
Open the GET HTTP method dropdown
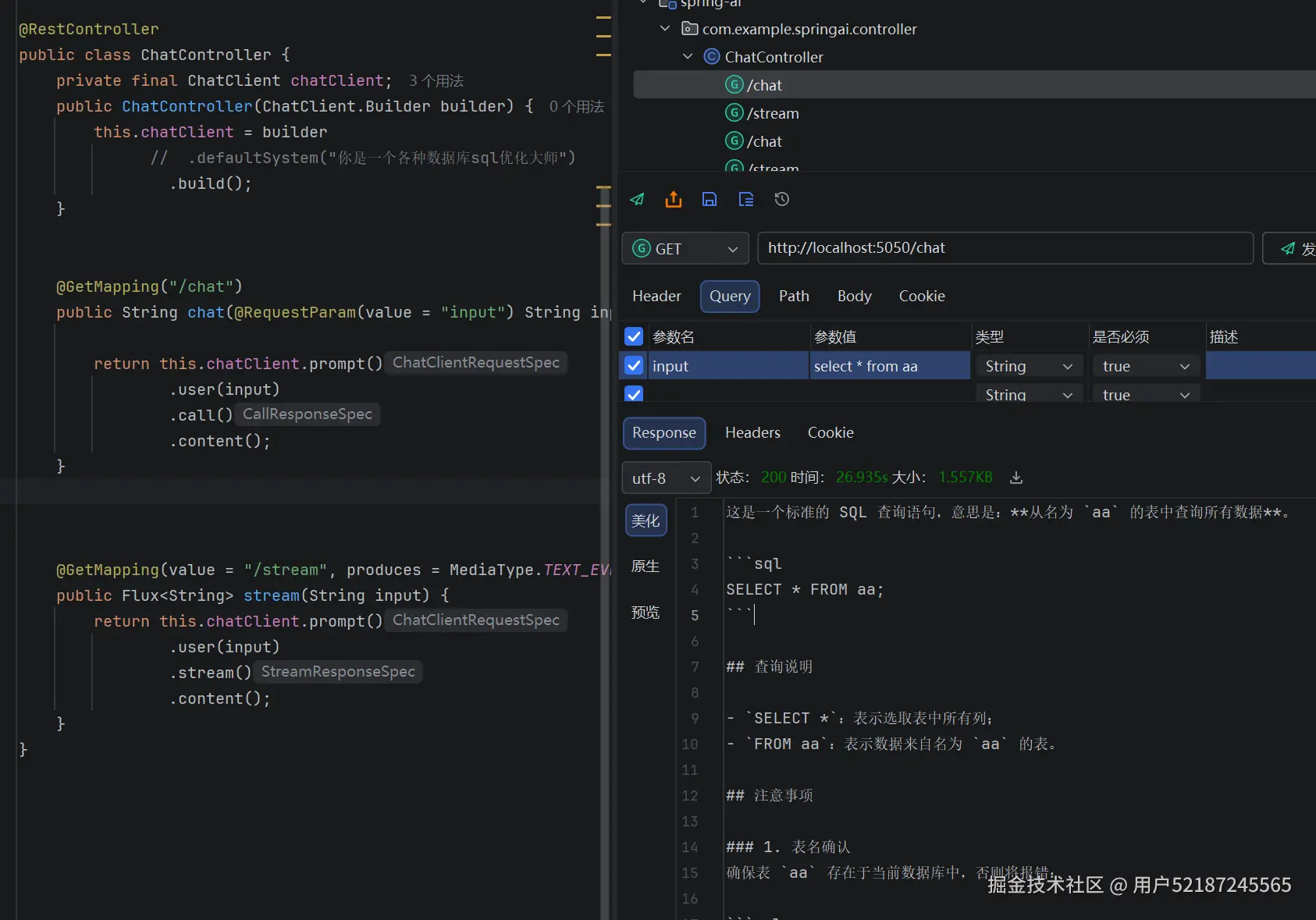point(685,249)
